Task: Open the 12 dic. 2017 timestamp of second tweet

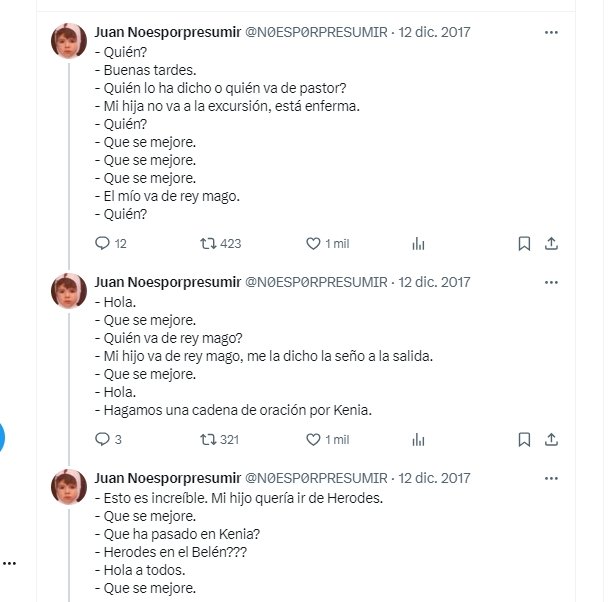Action: [x=434, y=282]
